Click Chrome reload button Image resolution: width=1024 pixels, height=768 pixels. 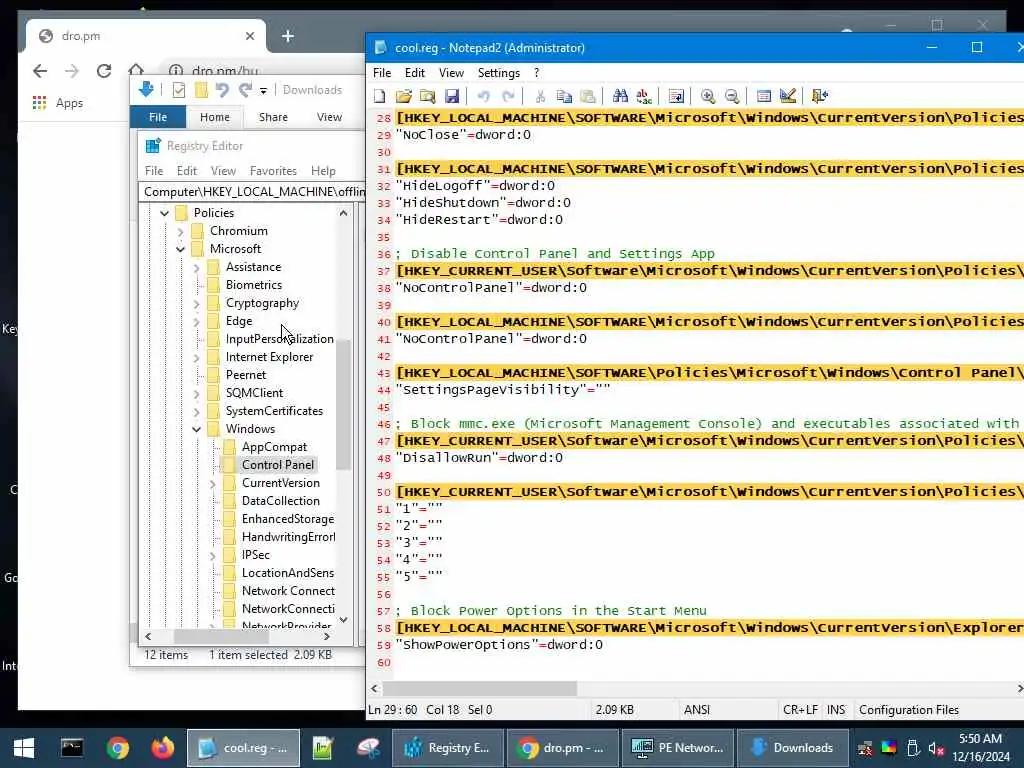[104, 71]
